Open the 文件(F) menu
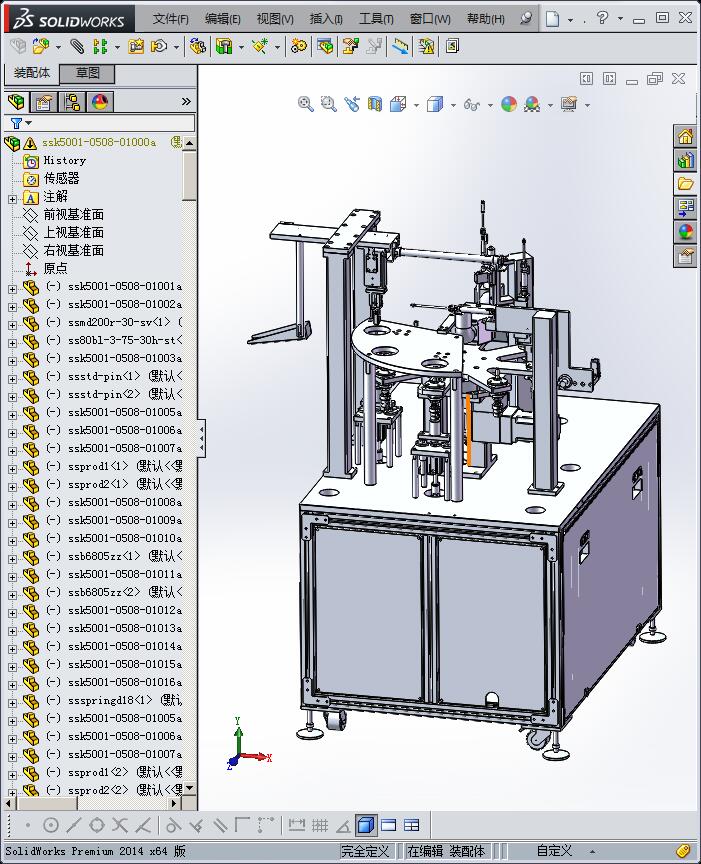 [x=170, y=19]
